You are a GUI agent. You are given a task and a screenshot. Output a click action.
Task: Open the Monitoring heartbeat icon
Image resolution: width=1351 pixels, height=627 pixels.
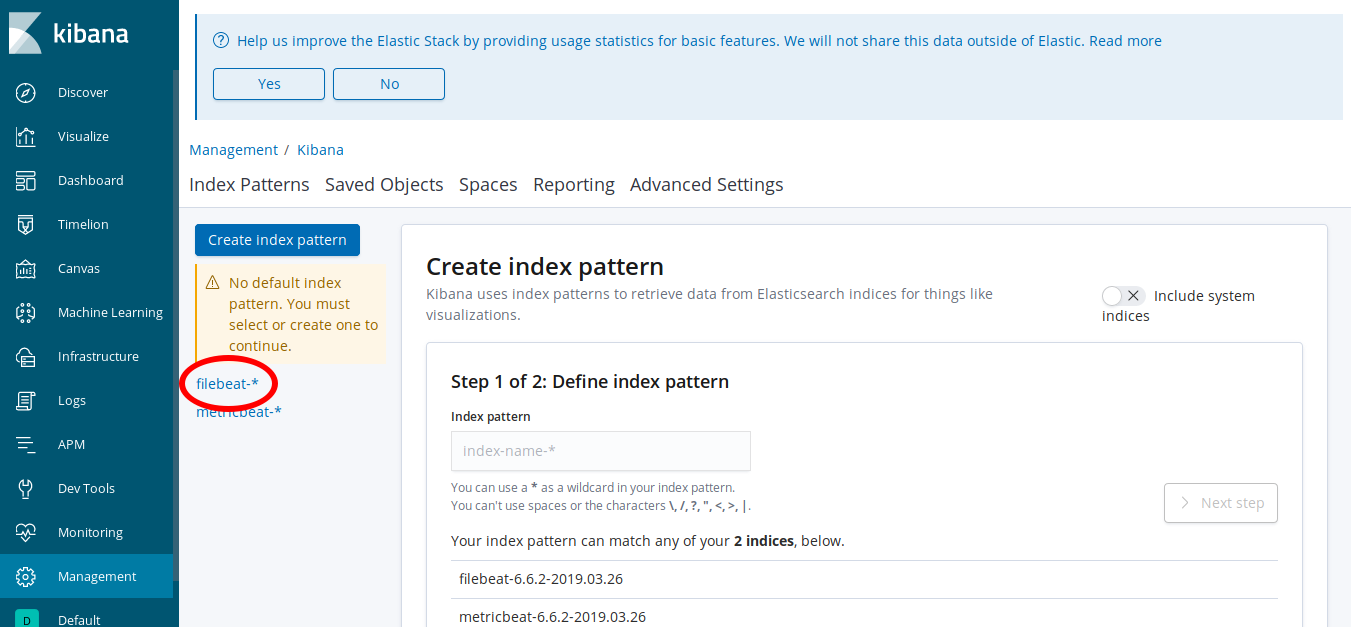coord(24,532)
